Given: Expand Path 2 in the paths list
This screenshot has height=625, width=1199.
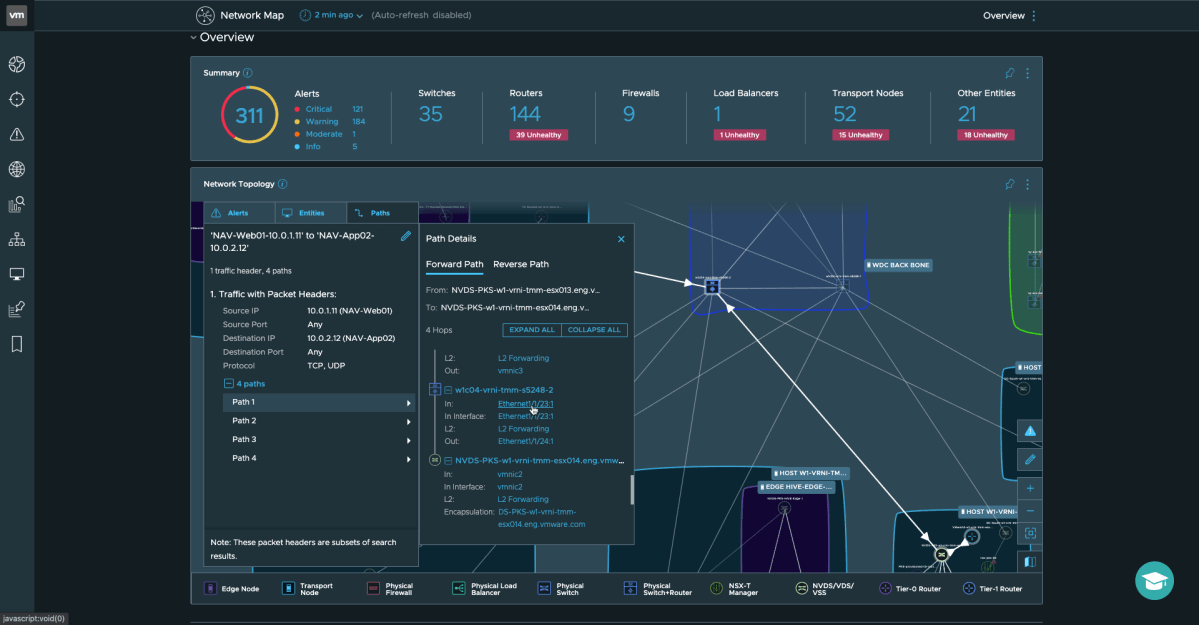Looking at the screenshot, I should coord(407,421).
